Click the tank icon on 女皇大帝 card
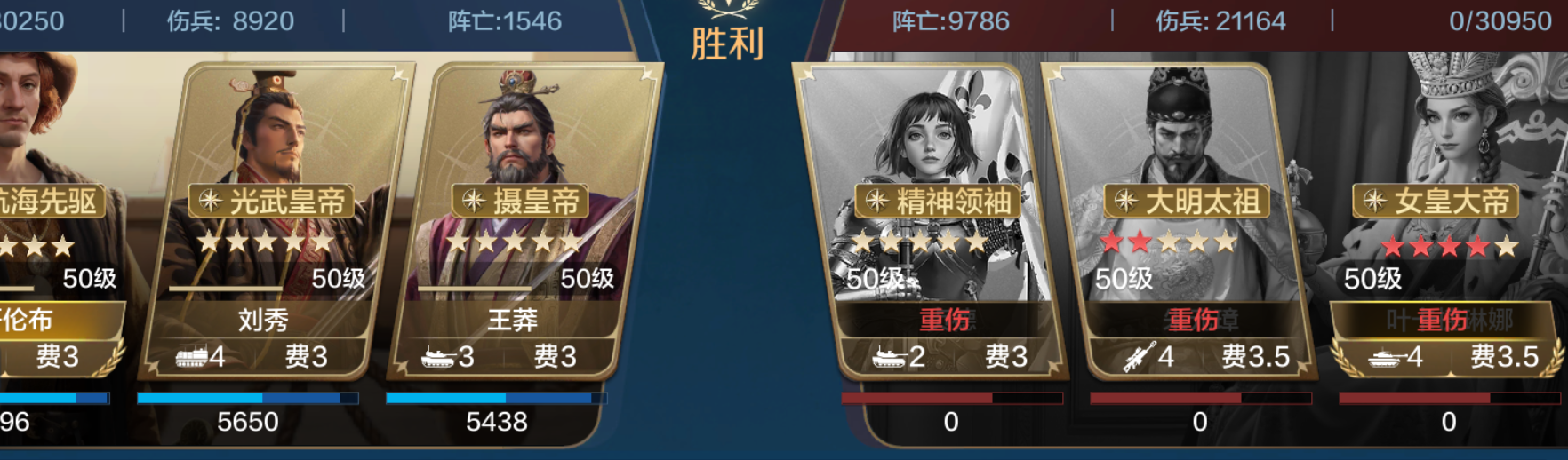Image resolution: width=1568 pixels, height=460 pixels. [1386, 357]
